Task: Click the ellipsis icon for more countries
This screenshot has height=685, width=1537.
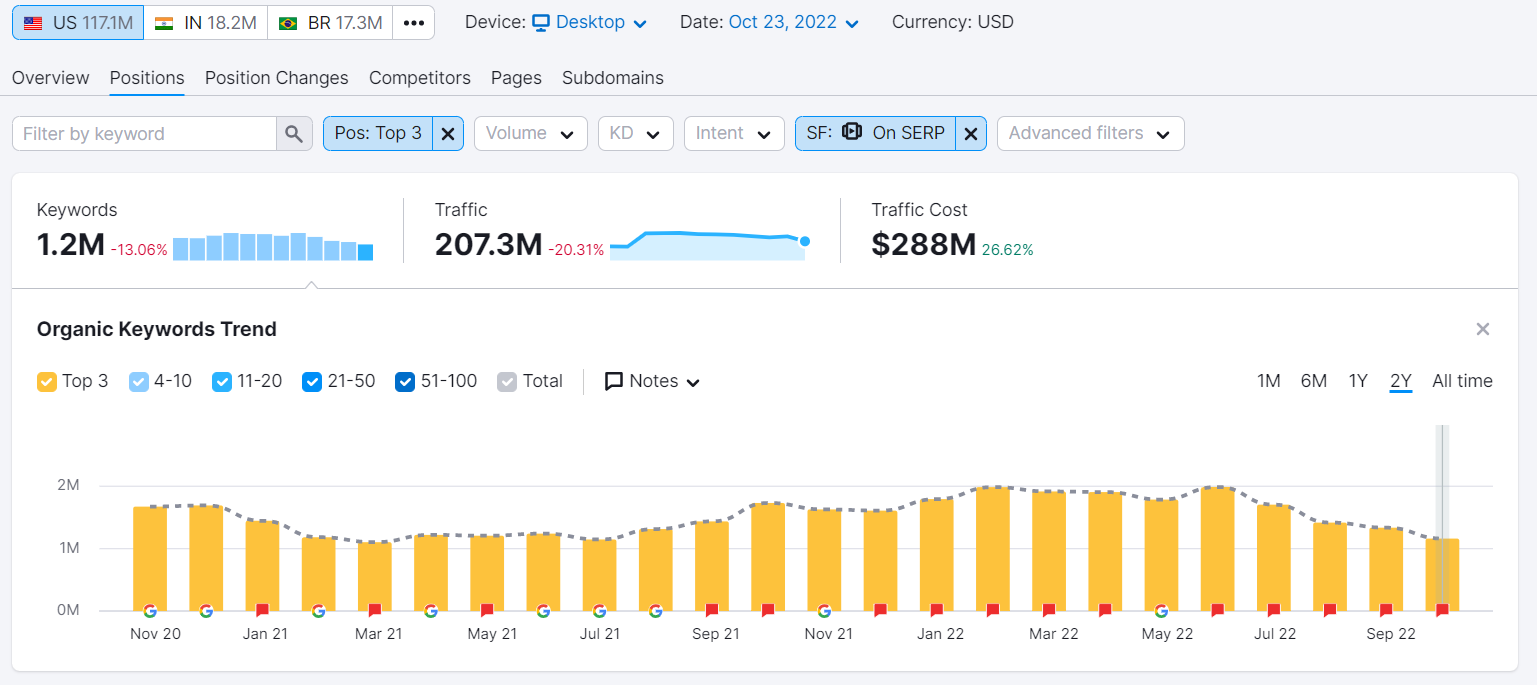Action: coord(414,21)
